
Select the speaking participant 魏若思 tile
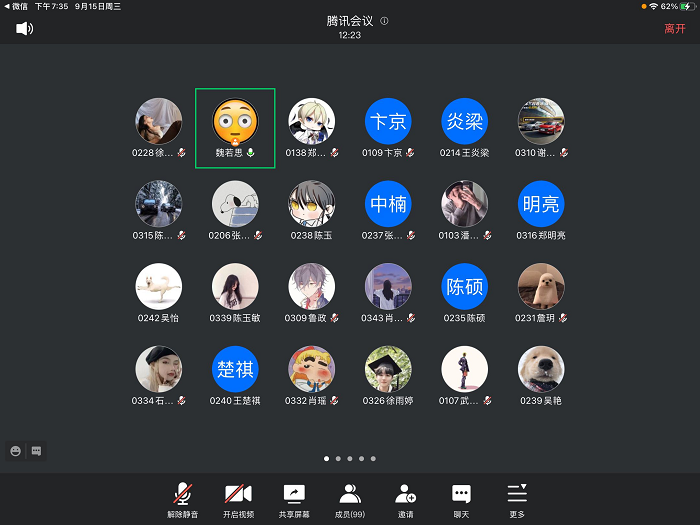click(x=235, y=128)
